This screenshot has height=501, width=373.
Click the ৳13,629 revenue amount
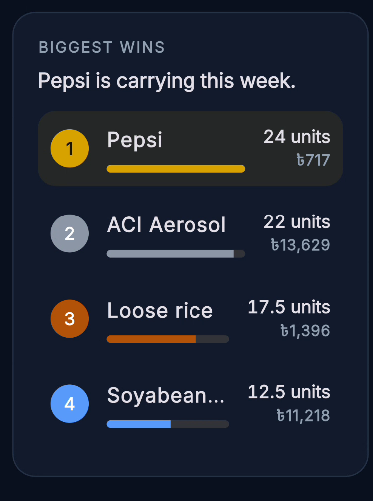[x=300, y=245]
